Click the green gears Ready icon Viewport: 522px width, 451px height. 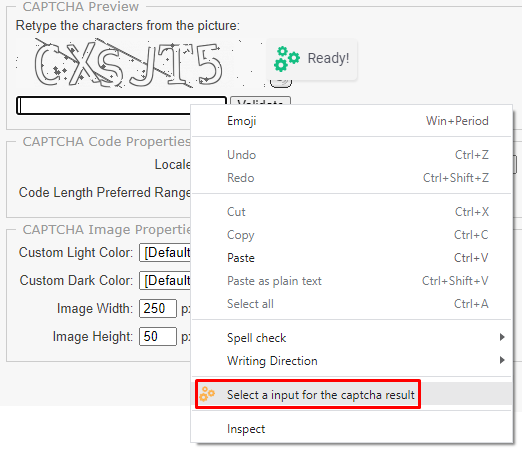tap(287, 59)
